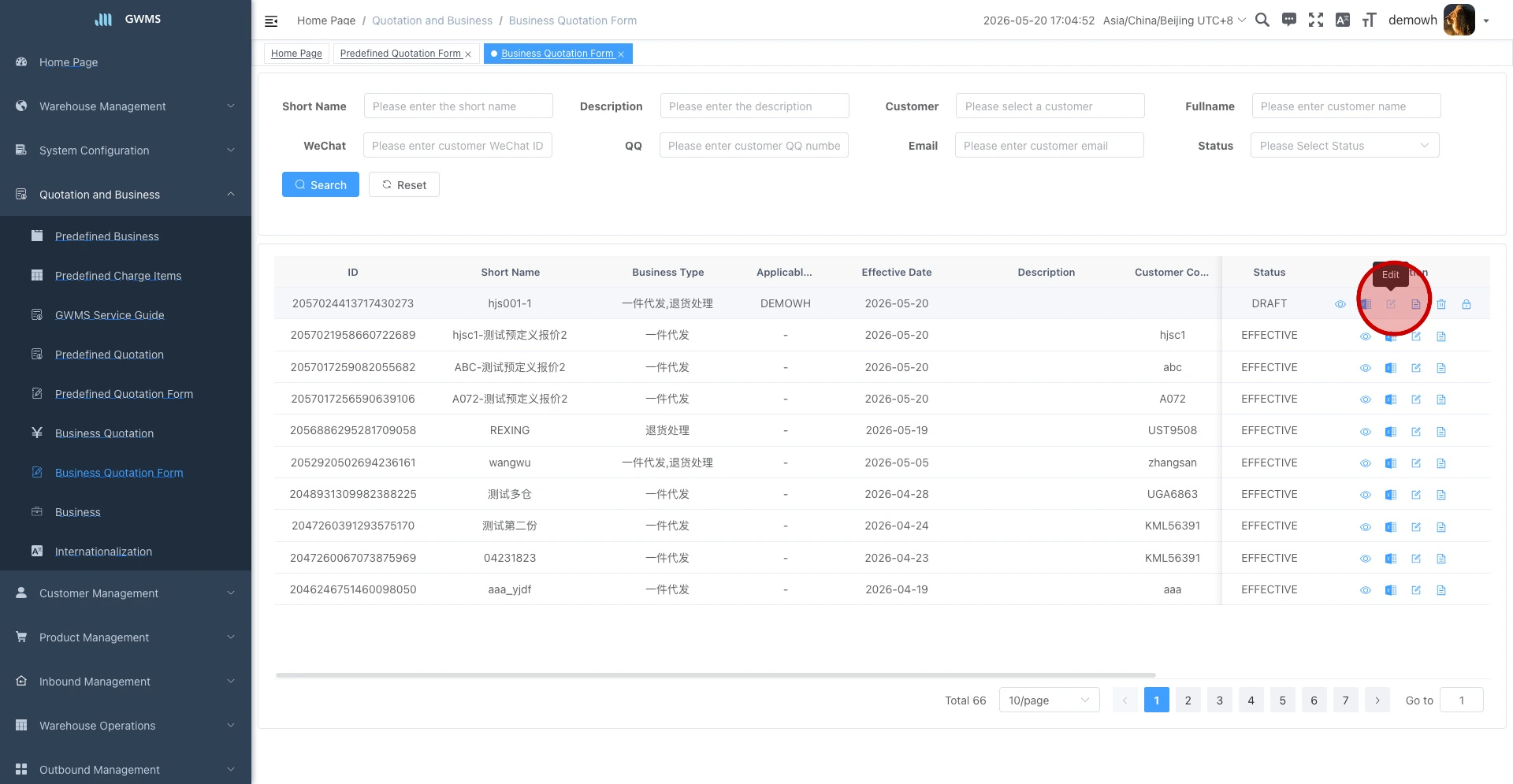Open the header search magnifier icon
The width and height of the screenshot is (1513, 784).
click(1262, 20)
